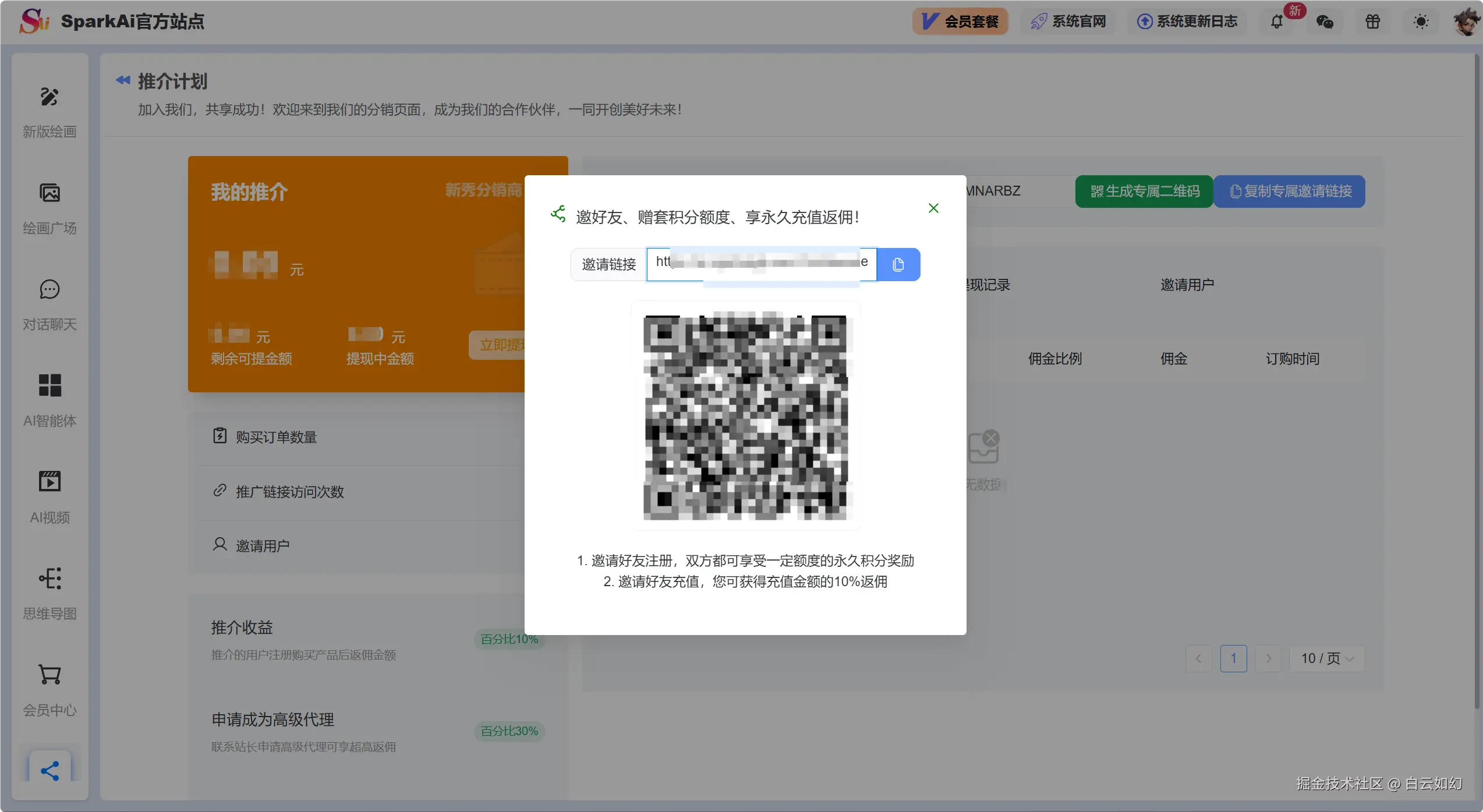Open AI视频 in sidebar

coord(49,498)
